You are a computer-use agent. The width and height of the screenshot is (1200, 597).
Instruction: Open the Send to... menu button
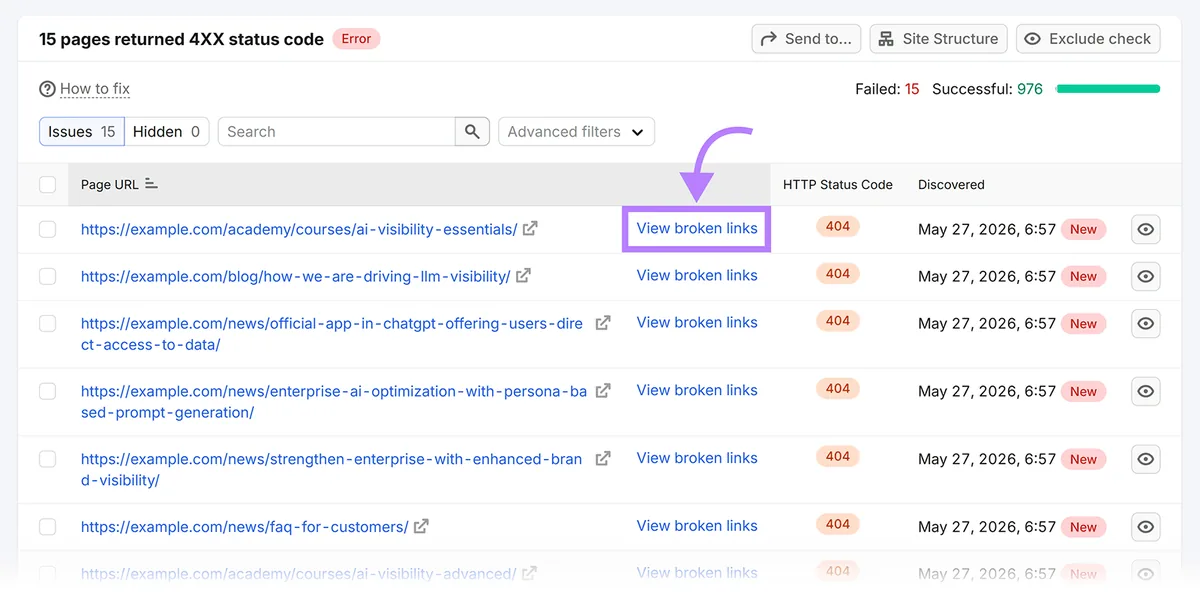pyautogui.click(x=806, y=39)
